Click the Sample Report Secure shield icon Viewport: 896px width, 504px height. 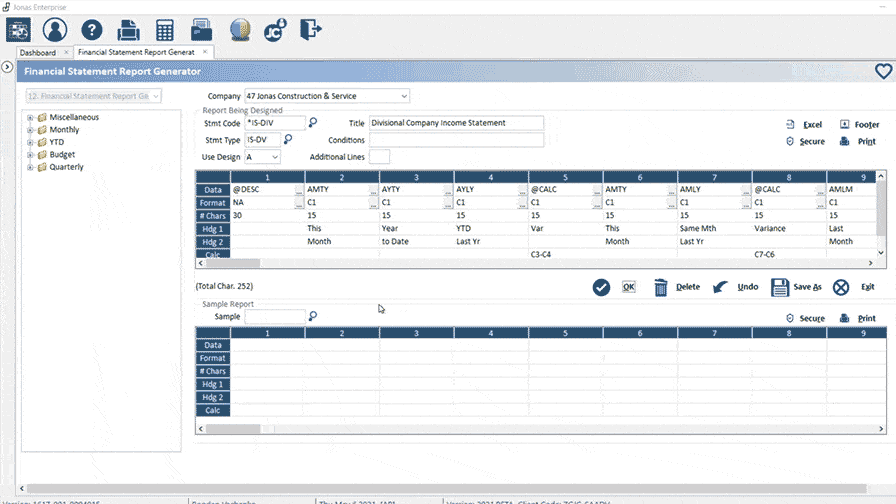point(790,318)
